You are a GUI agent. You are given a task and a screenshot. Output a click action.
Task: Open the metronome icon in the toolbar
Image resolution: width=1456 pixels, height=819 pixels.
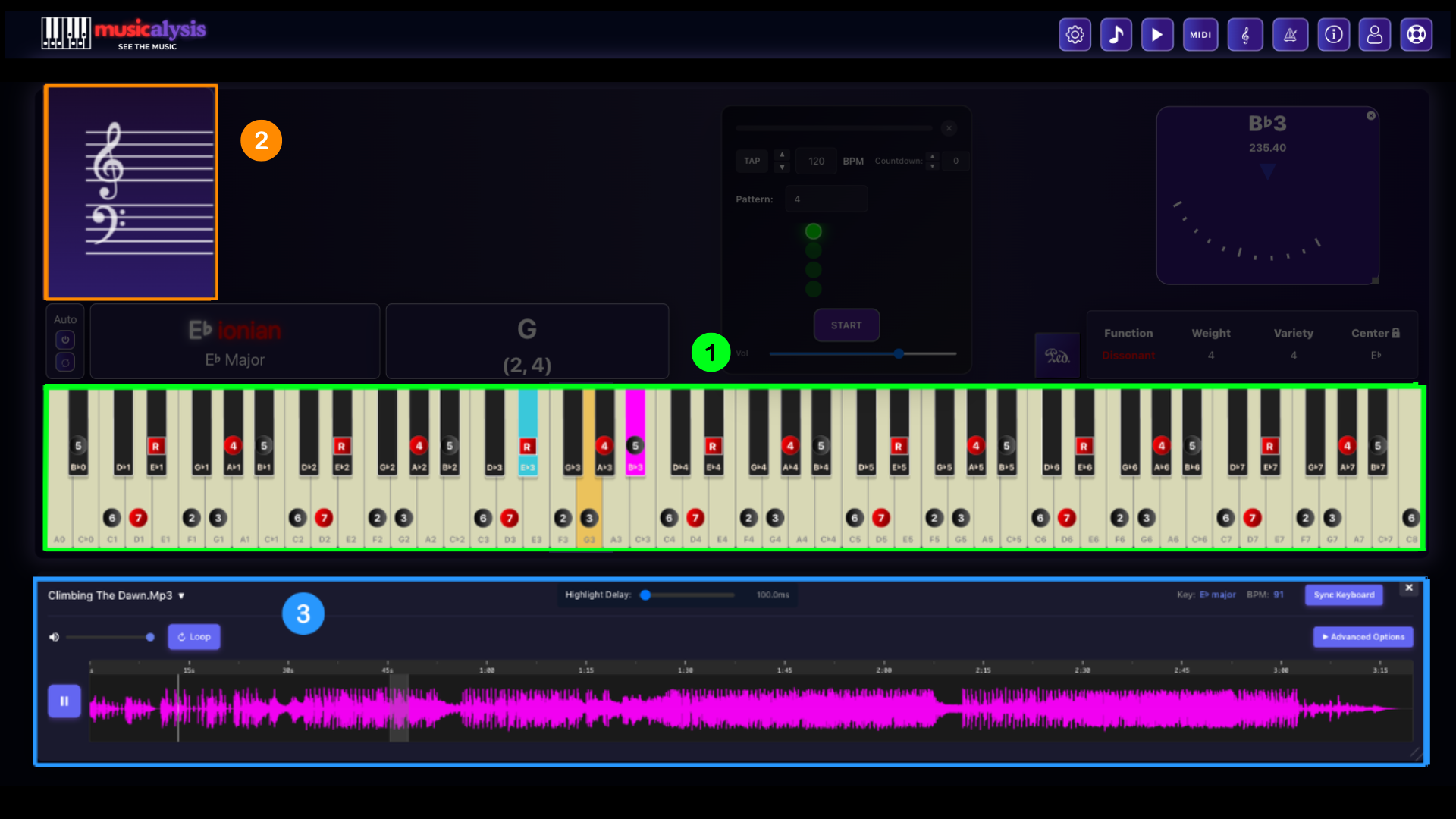[1290, 34]
